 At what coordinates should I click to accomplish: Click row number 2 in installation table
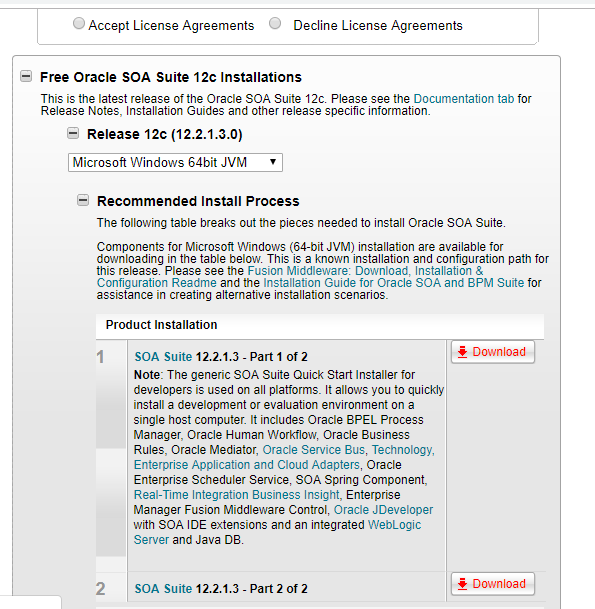101,589
